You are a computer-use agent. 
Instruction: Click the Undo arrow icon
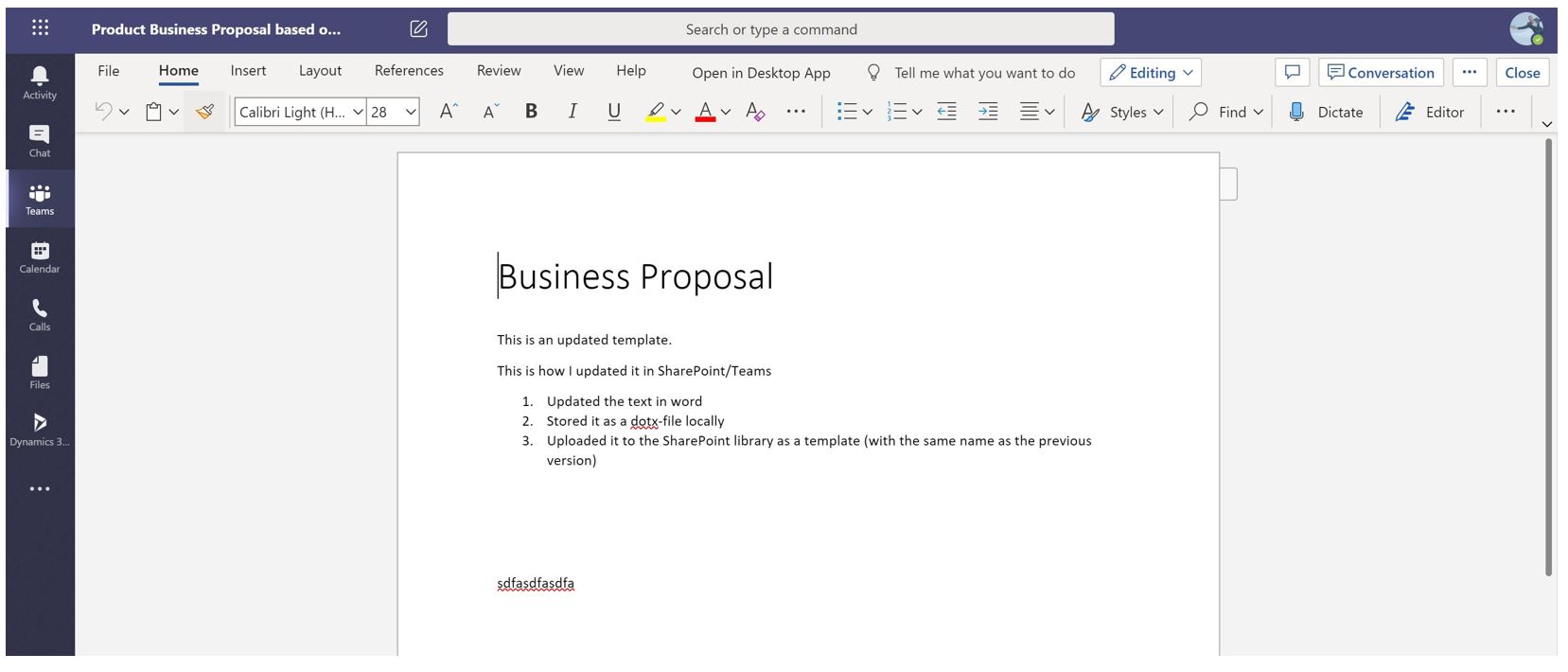point(103,112)
